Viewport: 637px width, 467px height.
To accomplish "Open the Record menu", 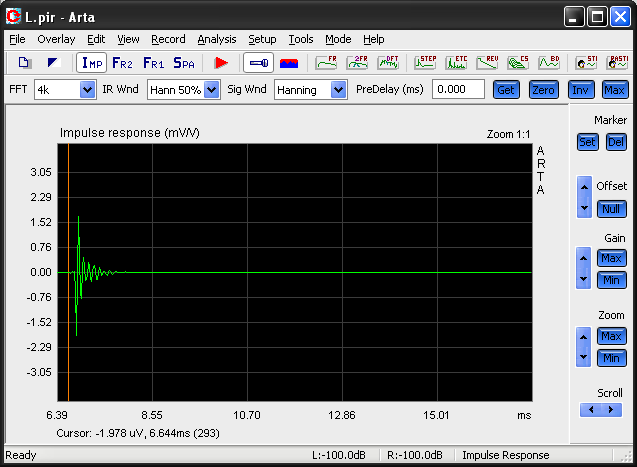I will (168, 39).
